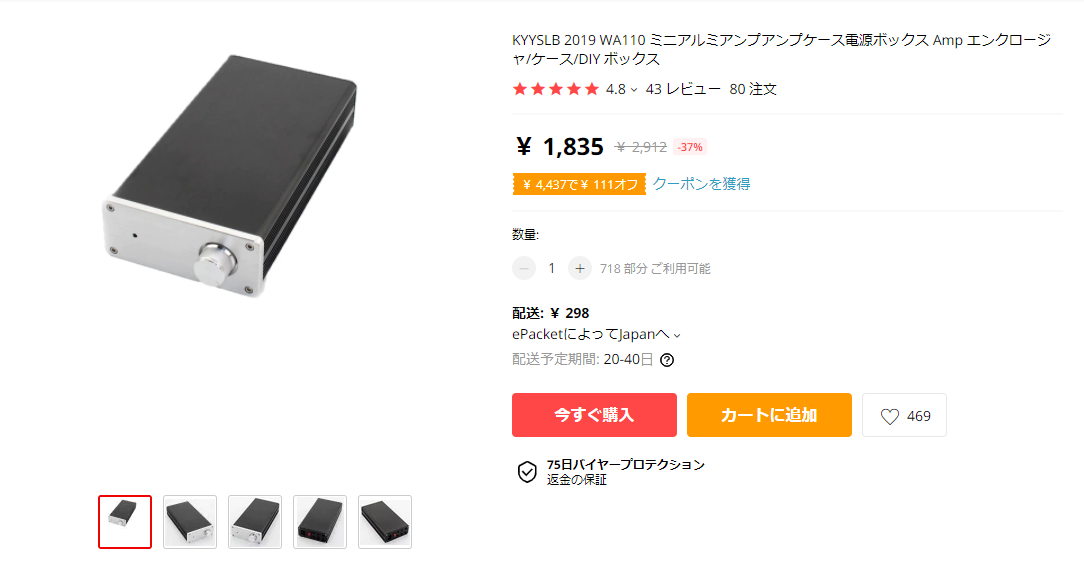Viewport: 1084px width, 584px height.
Task: Decrease quantity with the minus button
Action: coord(524,268)
